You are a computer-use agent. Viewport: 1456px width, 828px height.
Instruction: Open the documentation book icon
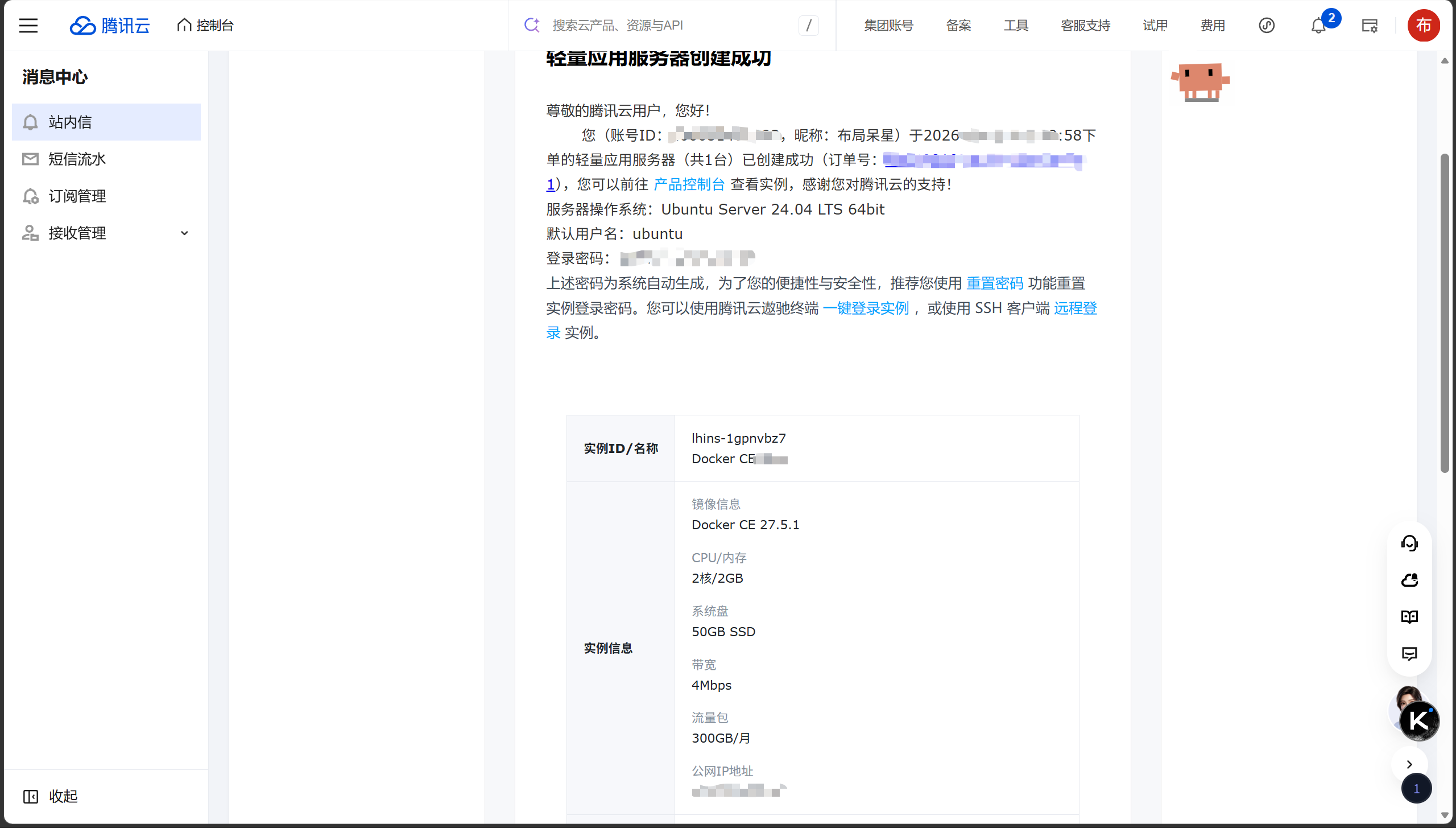tap(1409, 617)
